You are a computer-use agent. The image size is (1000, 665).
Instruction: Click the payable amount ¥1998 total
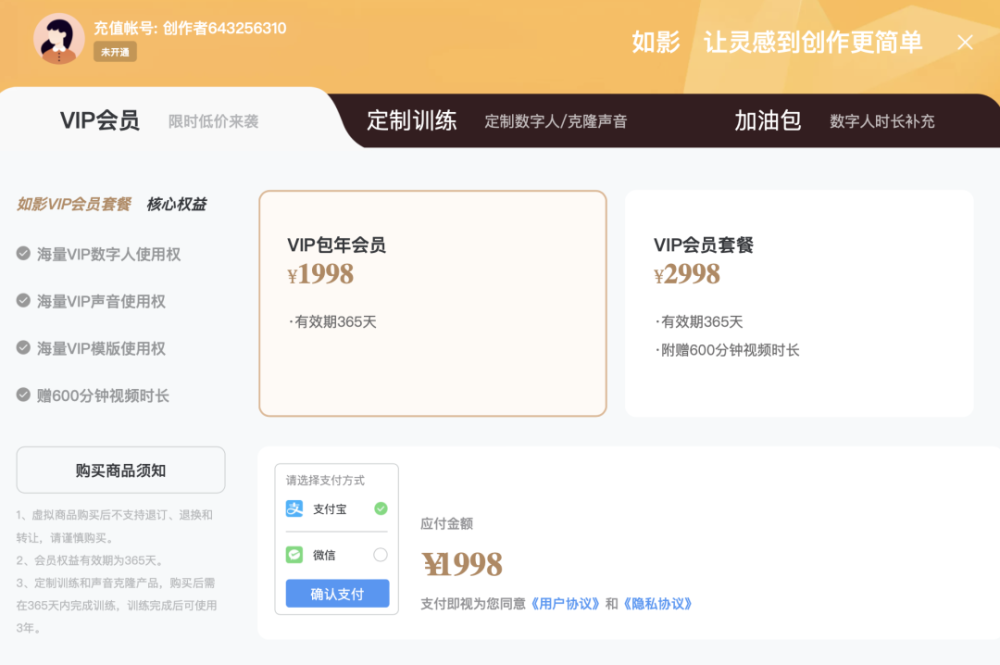click(x=462, y=564)
